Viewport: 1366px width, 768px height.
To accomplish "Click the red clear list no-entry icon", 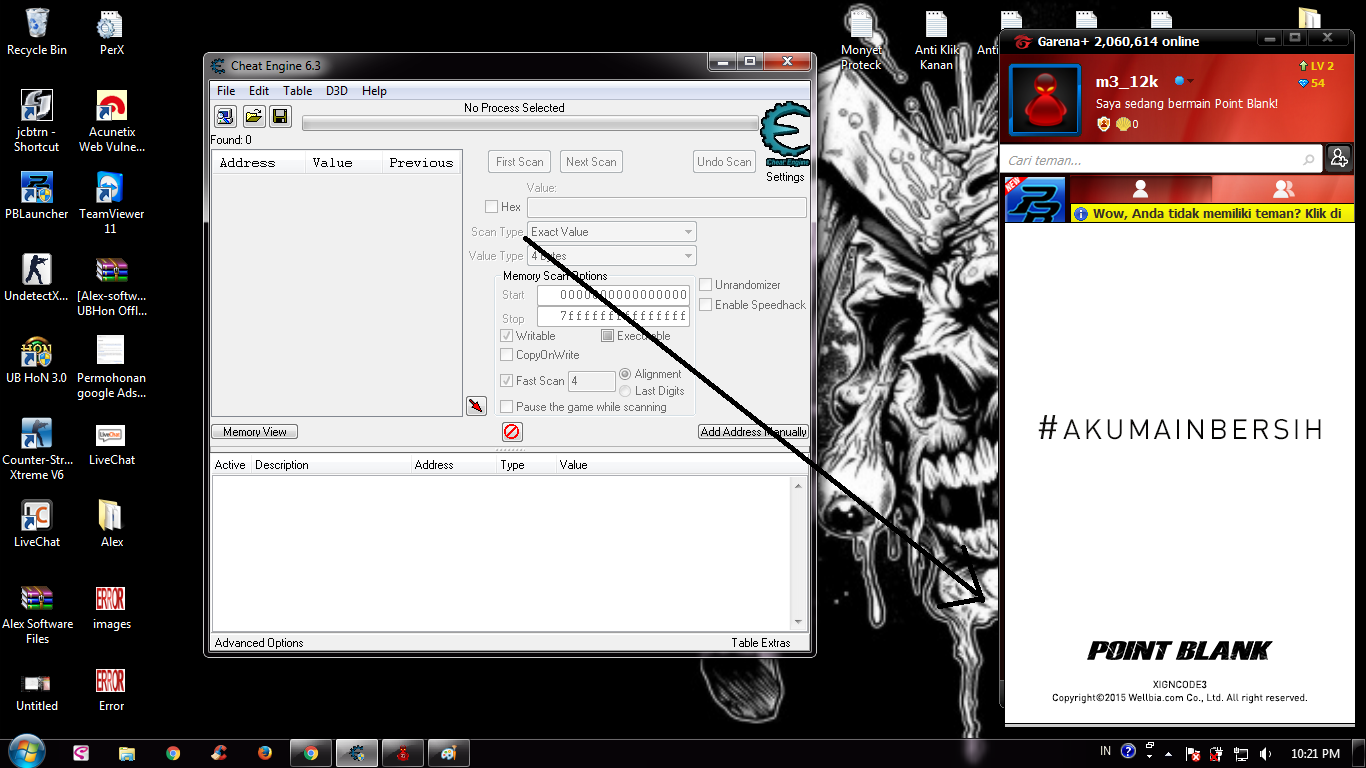I will 512,432.
